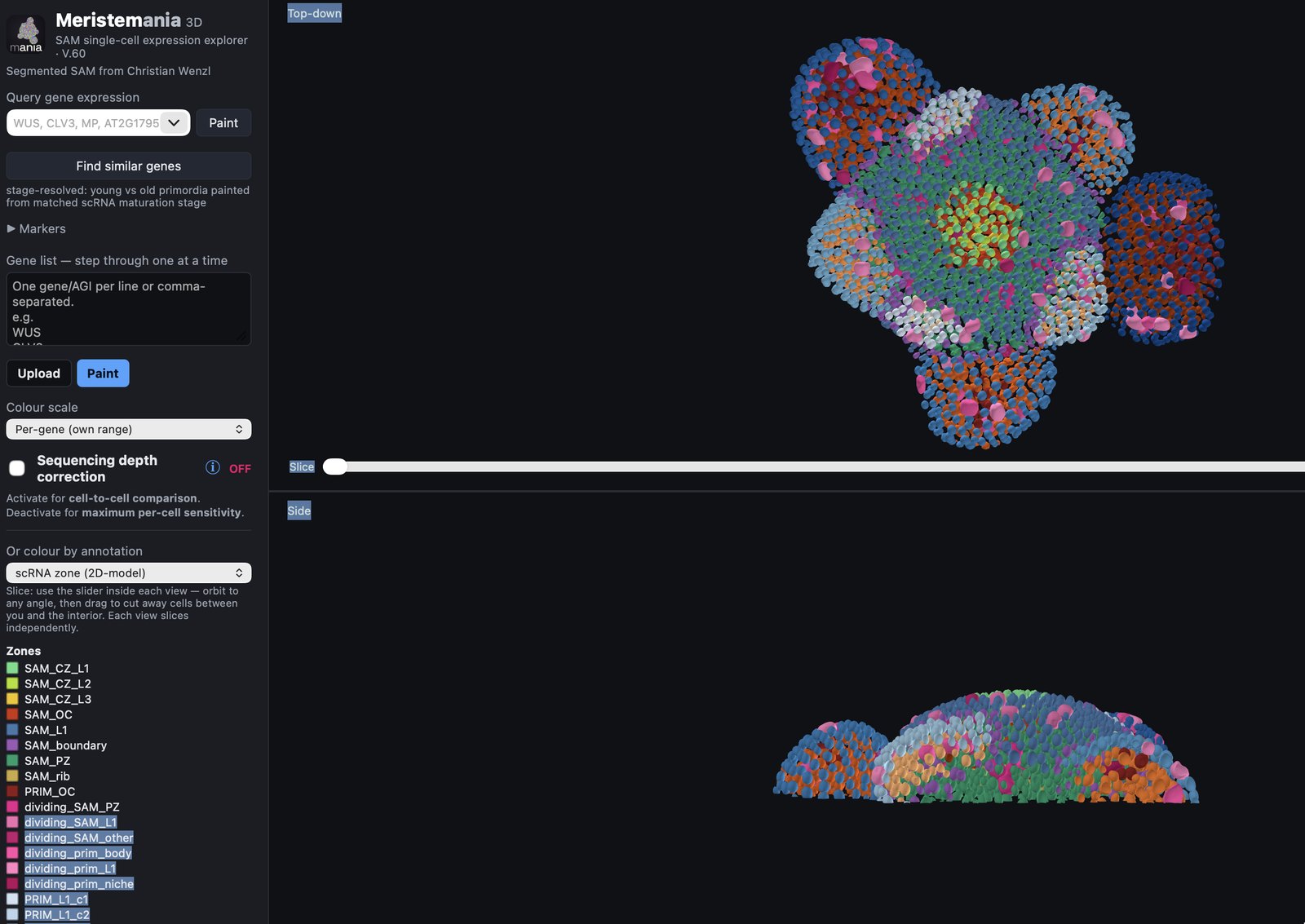The height and width of the screenshot is (924, 1305).
Task: Click the Top-down view label
Action: pyautogui.click(x=315, y=13)
